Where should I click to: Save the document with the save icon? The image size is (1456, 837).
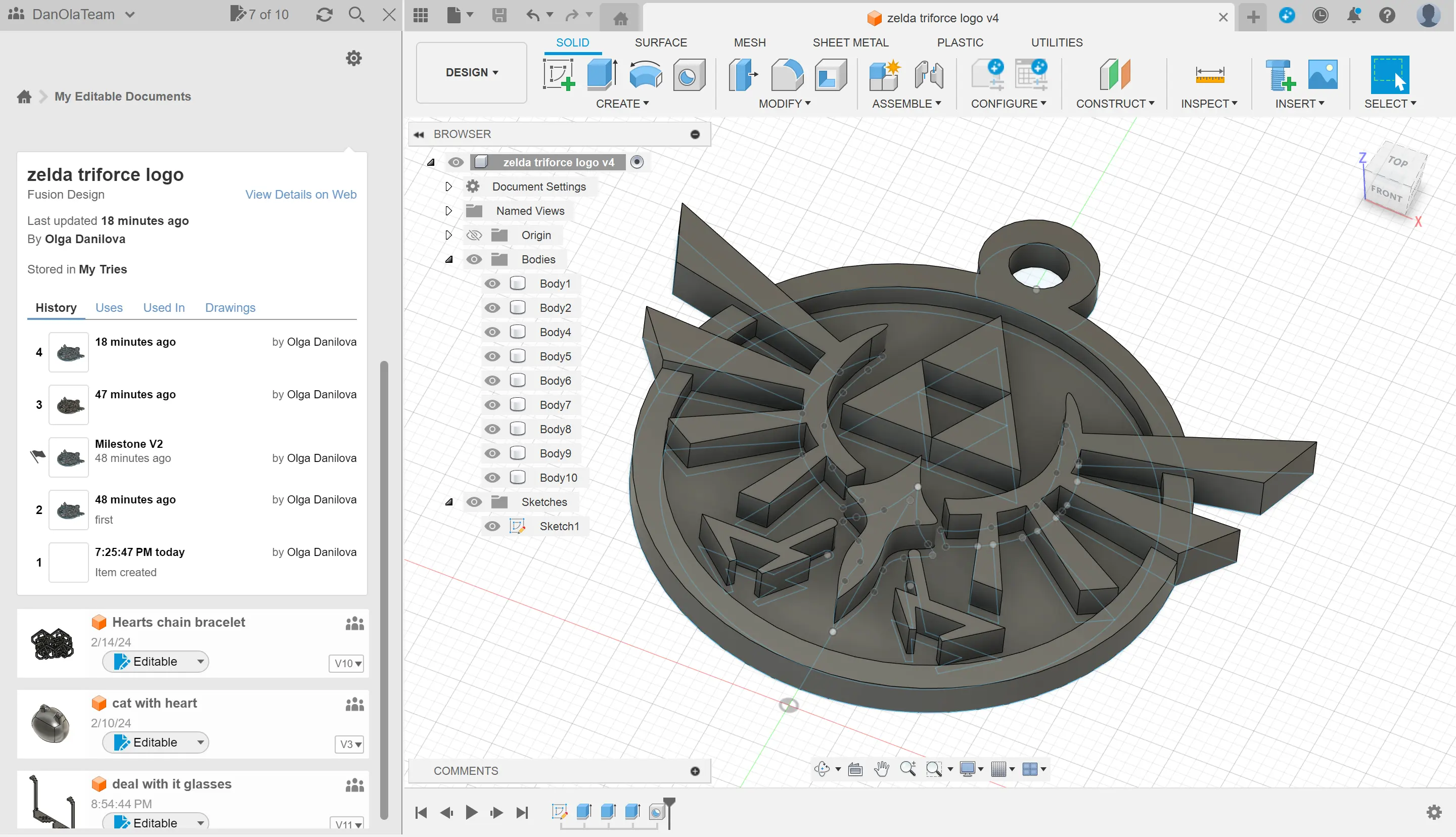[x=499, y=15]
